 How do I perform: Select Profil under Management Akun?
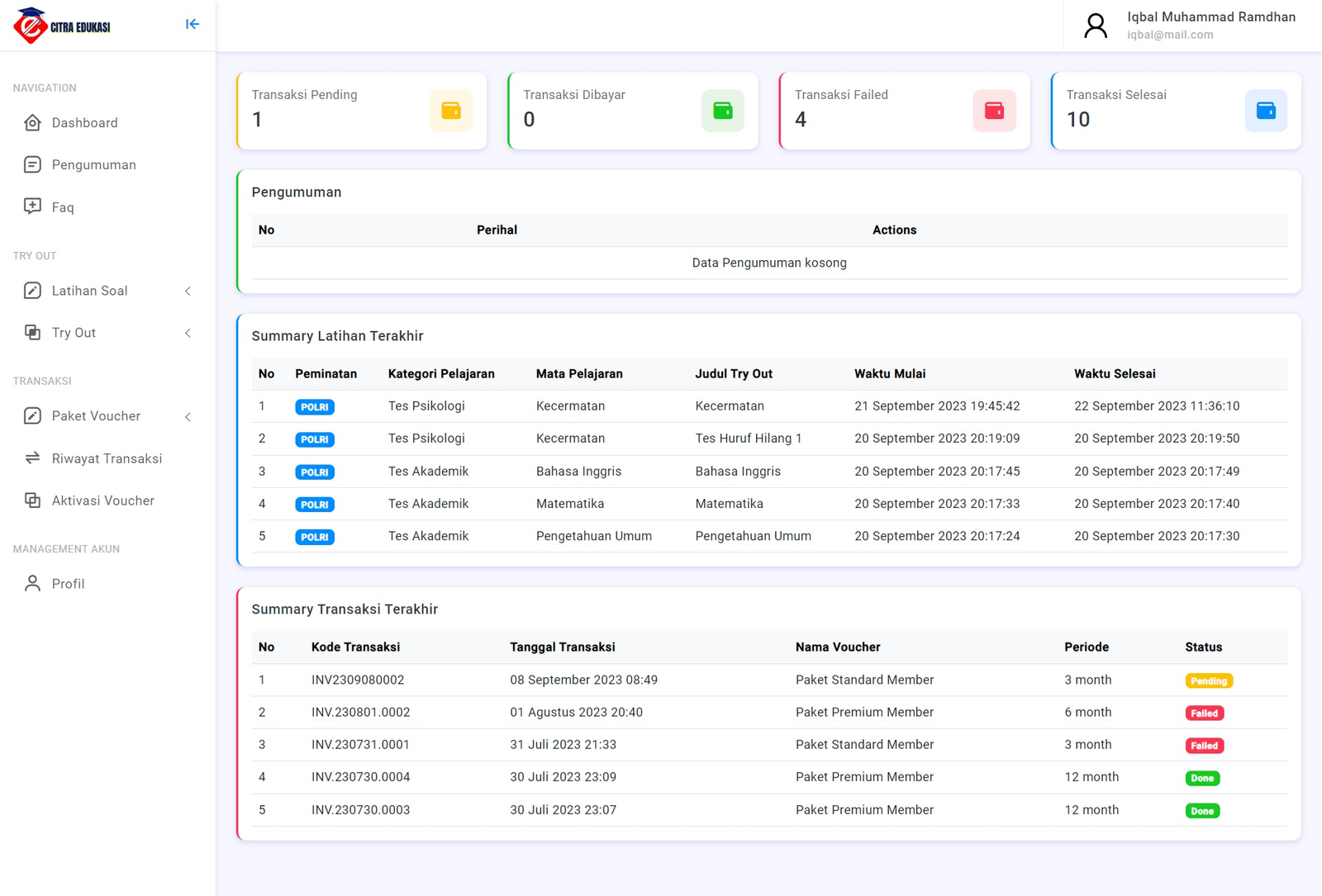68,584
